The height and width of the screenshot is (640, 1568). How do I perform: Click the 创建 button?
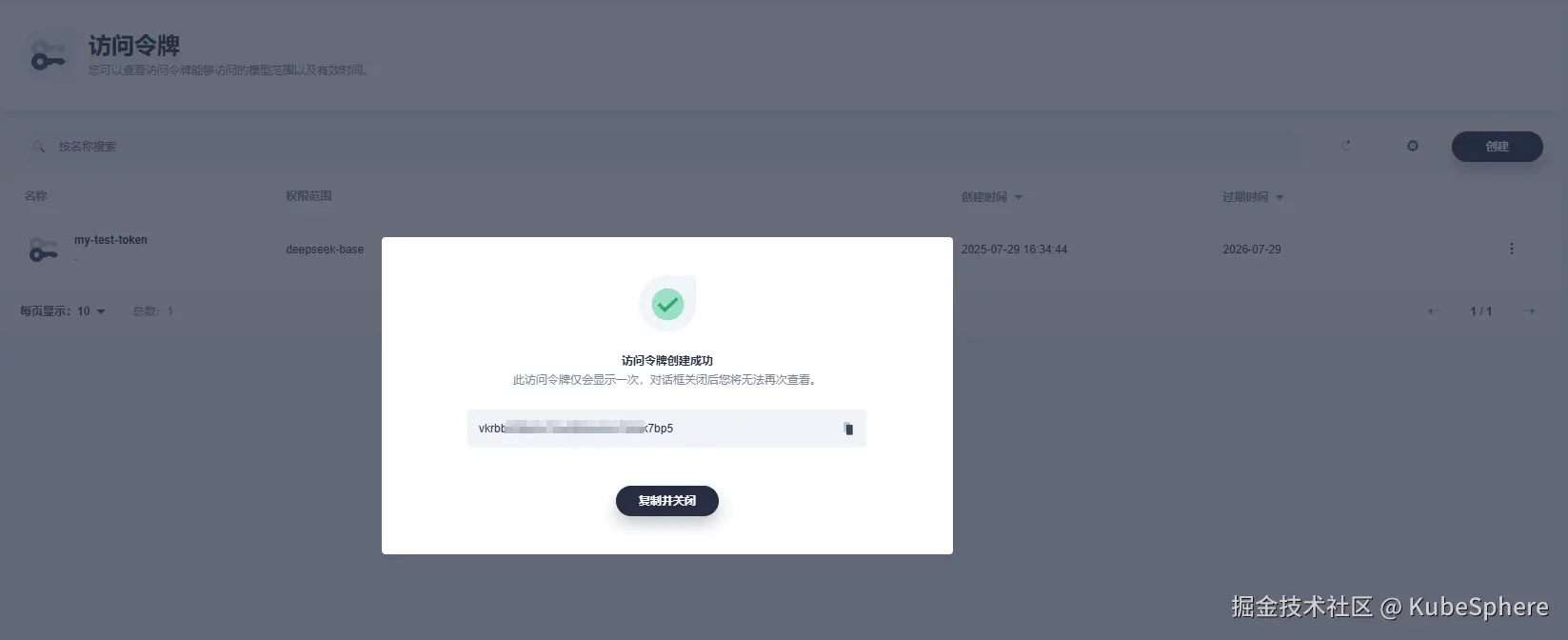tap(1497, 147)
